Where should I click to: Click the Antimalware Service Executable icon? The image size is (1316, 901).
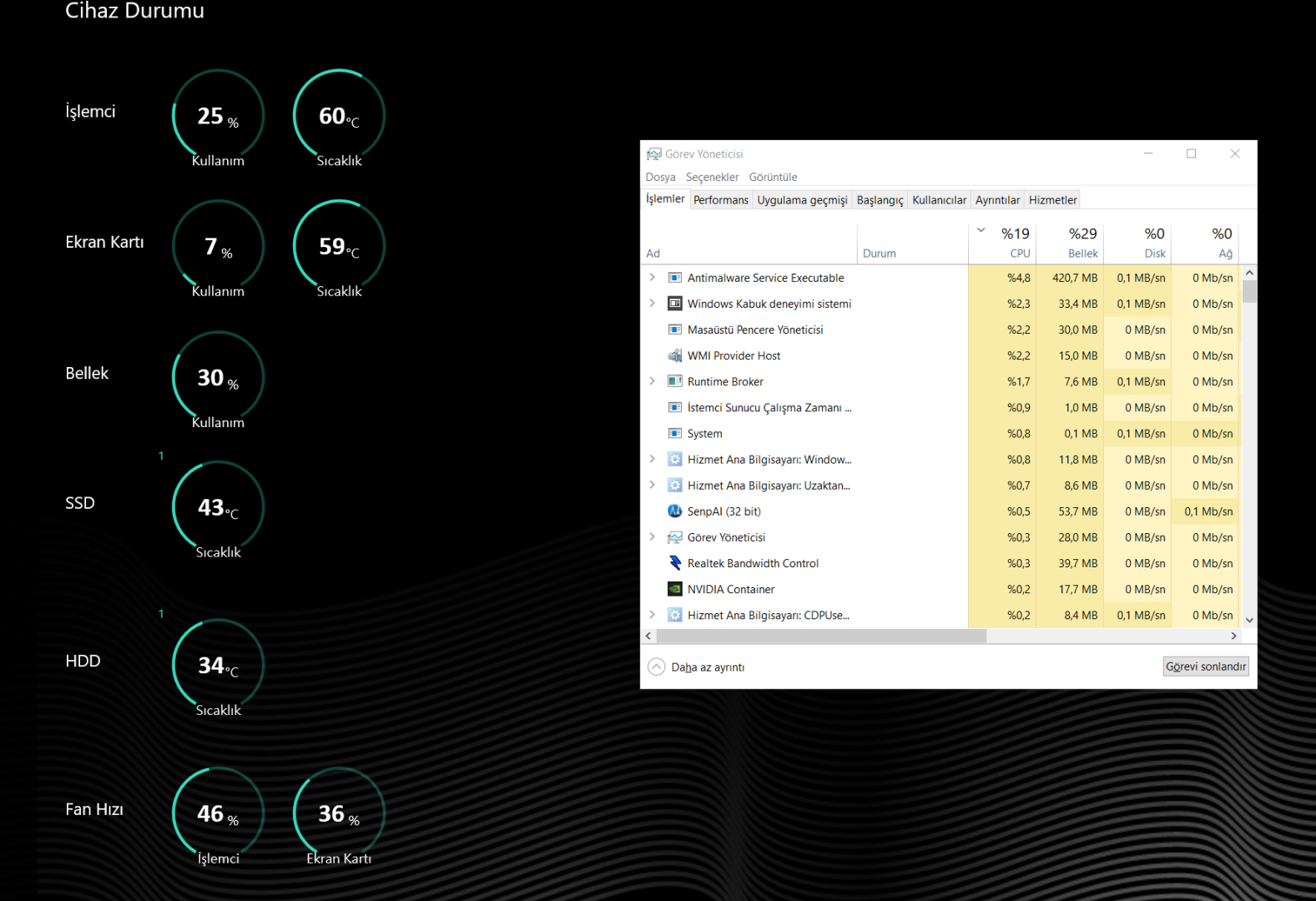(x=675, y=278)
